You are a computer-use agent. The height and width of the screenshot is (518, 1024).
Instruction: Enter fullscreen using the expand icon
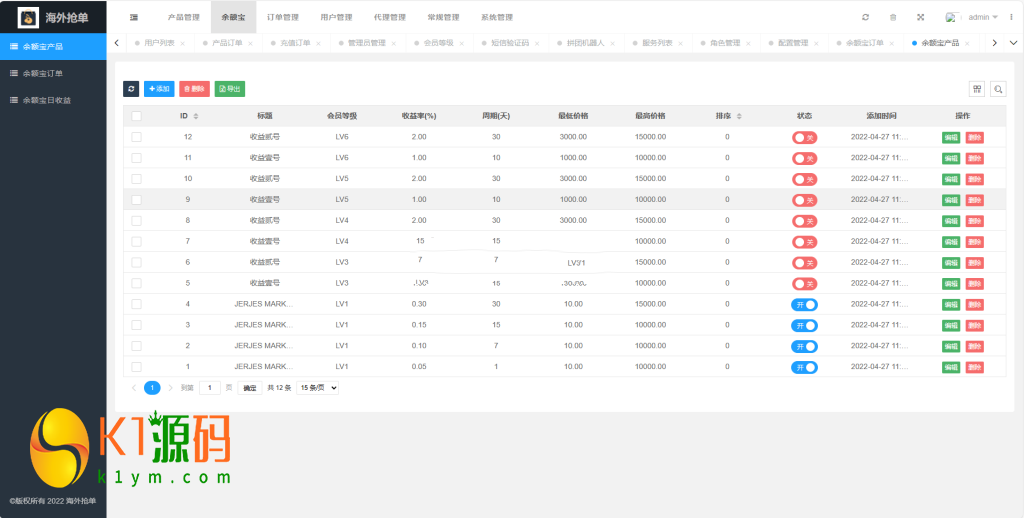click(x=920, y=17)
